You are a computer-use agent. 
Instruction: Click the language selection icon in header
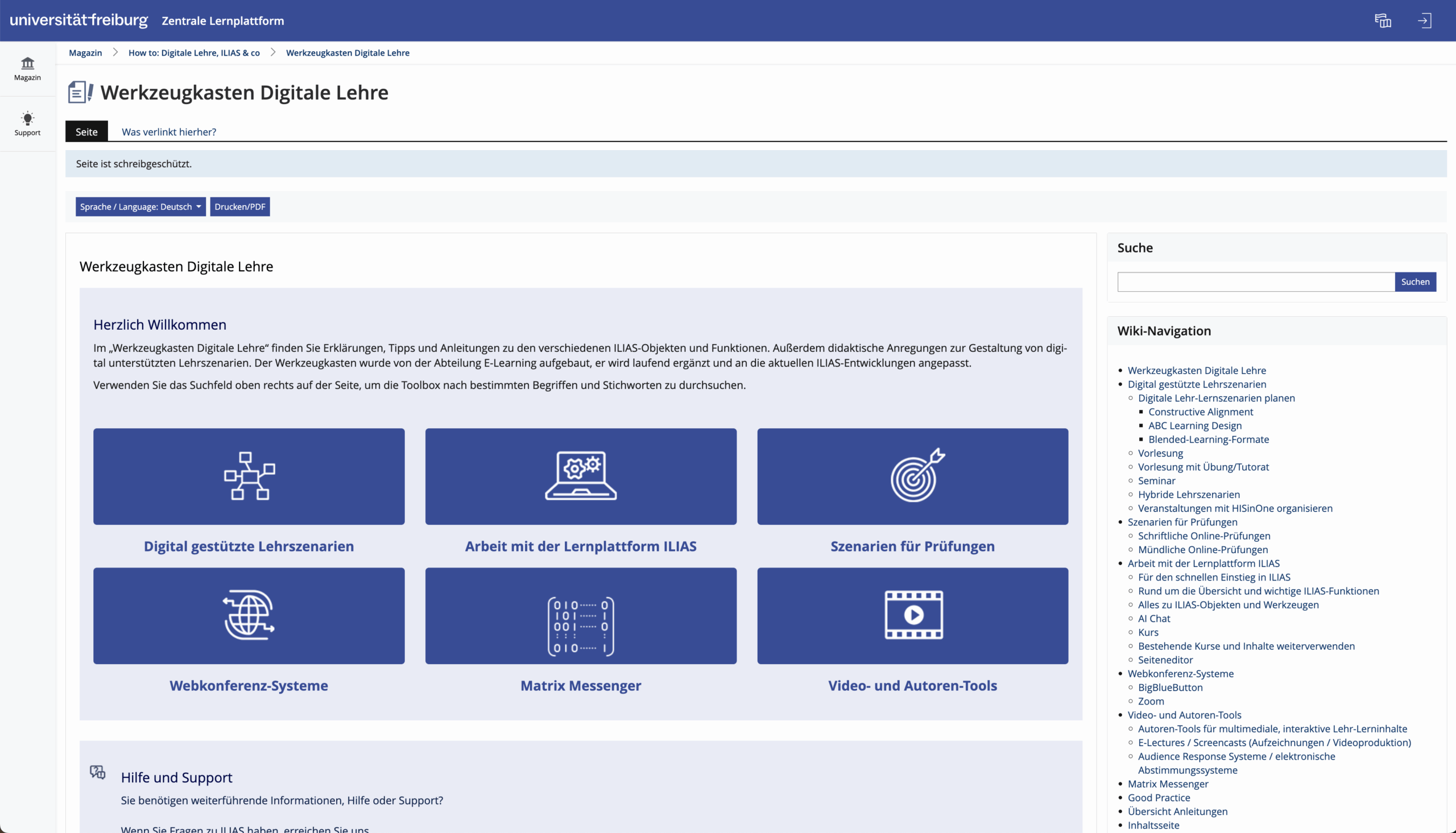1383,20
